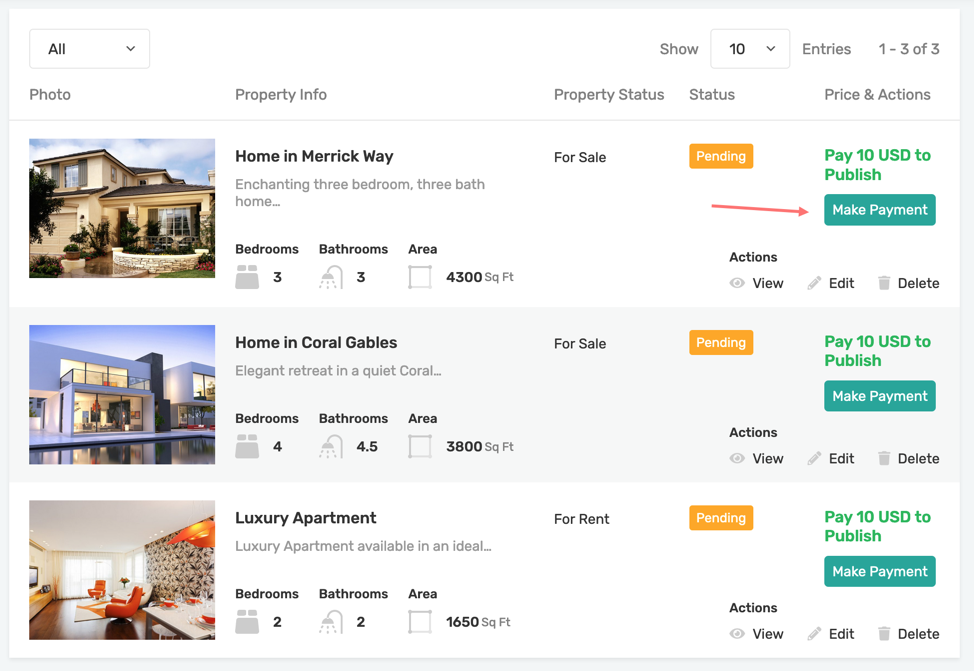Click 'Pay 10 USD to Publish' for Luxury Apartment
This screenshot has width=974, height=671.
click(877, 526)
